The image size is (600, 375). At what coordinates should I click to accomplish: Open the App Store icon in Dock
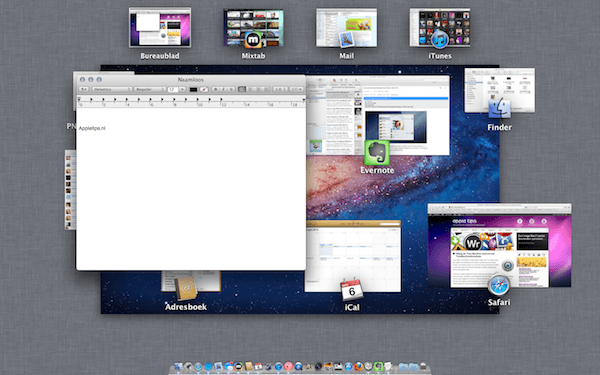pos(349,367)
